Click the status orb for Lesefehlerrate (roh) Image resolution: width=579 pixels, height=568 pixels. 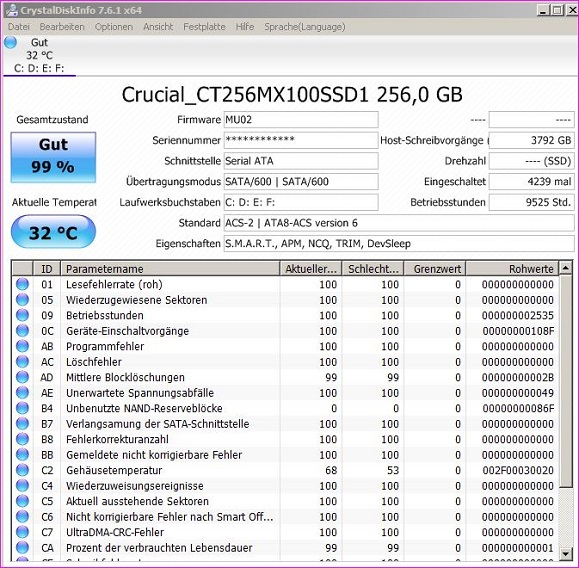pos(22,284)
